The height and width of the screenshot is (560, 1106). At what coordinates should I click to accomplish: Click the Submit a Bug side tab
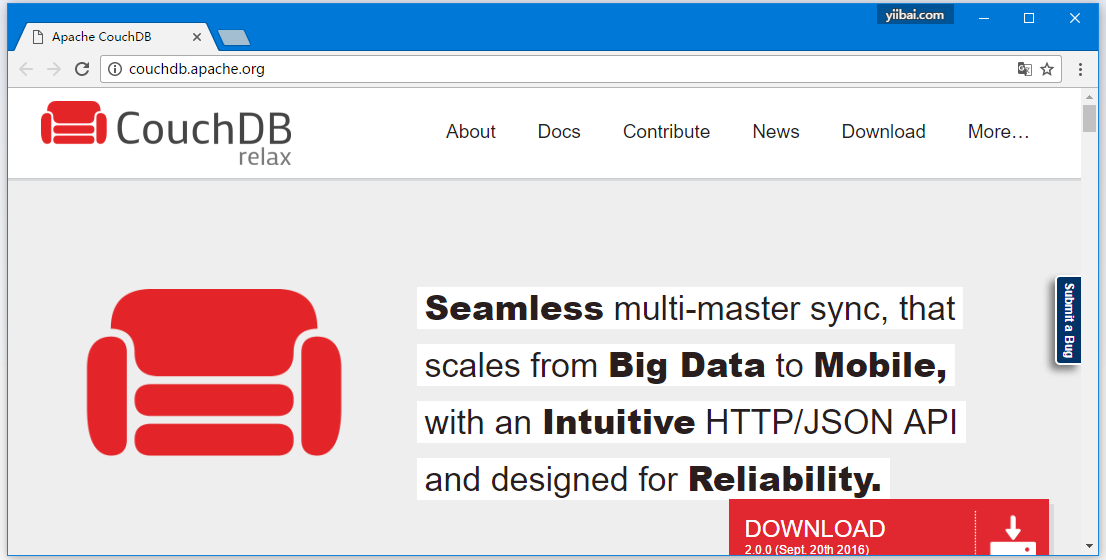pyautogui.click(x=1068, y=320)
